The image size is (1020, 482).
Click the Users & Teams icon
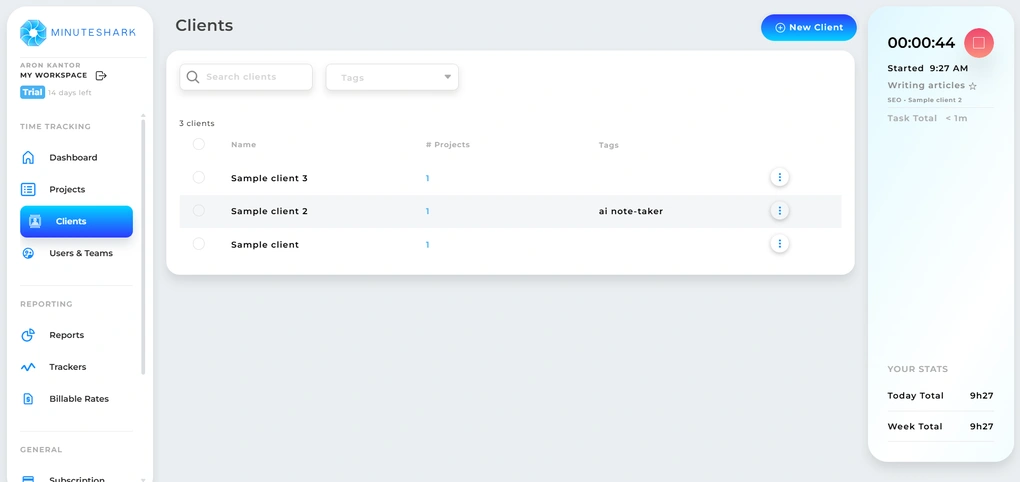click(28, 254)
